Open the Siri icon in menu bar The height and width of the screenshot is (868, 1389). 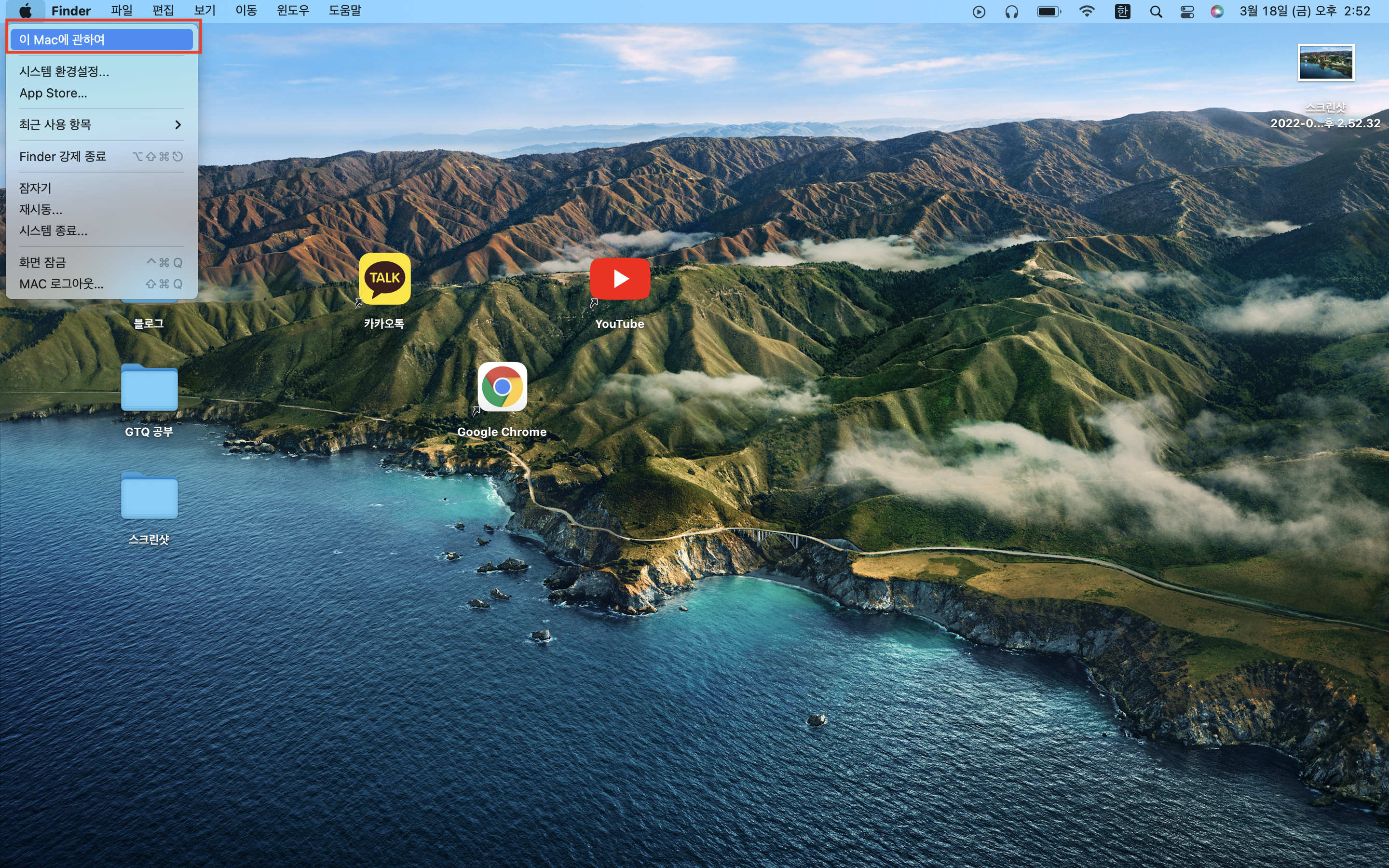[x=1217, y=12]
